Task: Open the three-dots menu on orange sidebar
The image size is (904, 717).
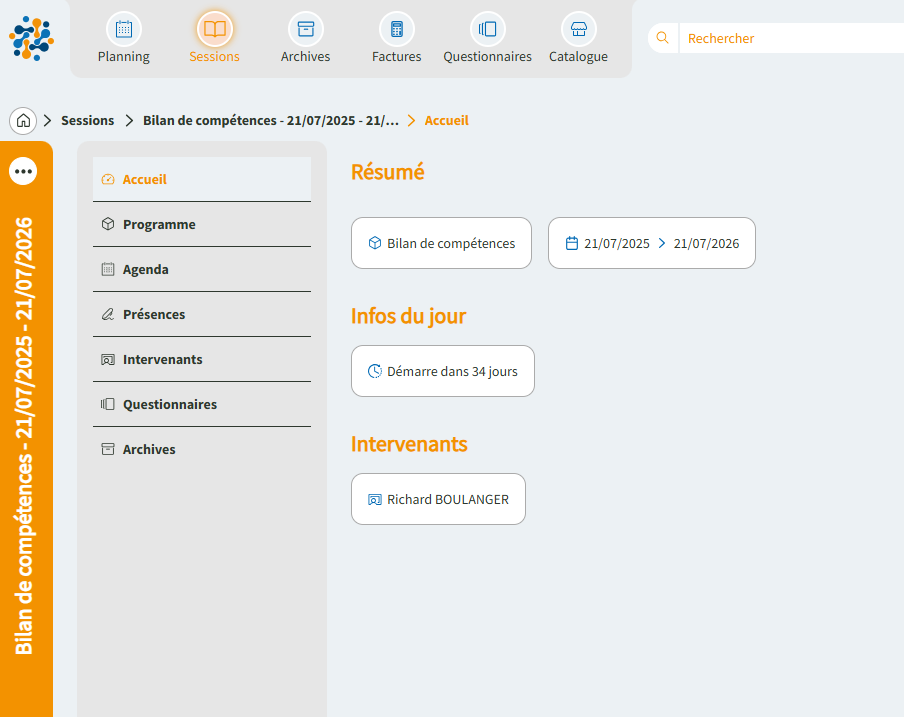Action: pos(23,171)
